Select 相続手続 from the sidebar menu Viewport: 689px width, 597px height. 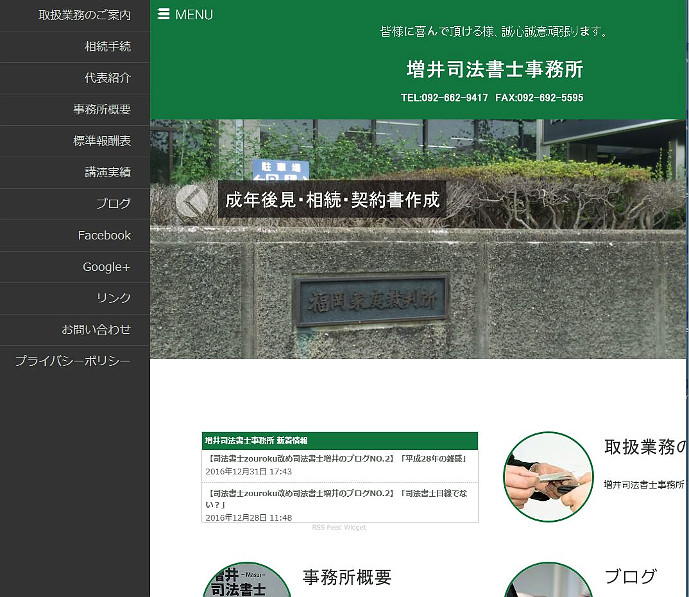point(107,47)
